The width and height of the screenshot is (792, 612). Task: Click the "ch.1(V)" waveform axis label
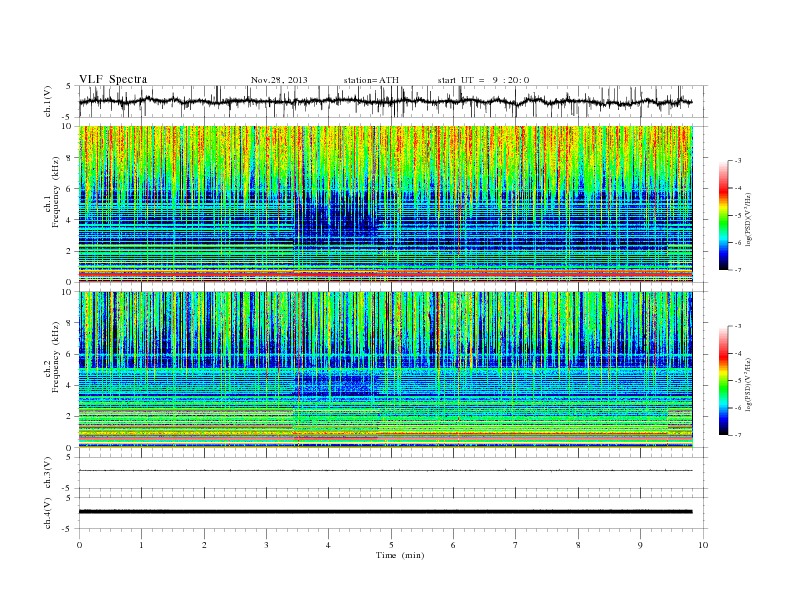[x=48, y=101]
